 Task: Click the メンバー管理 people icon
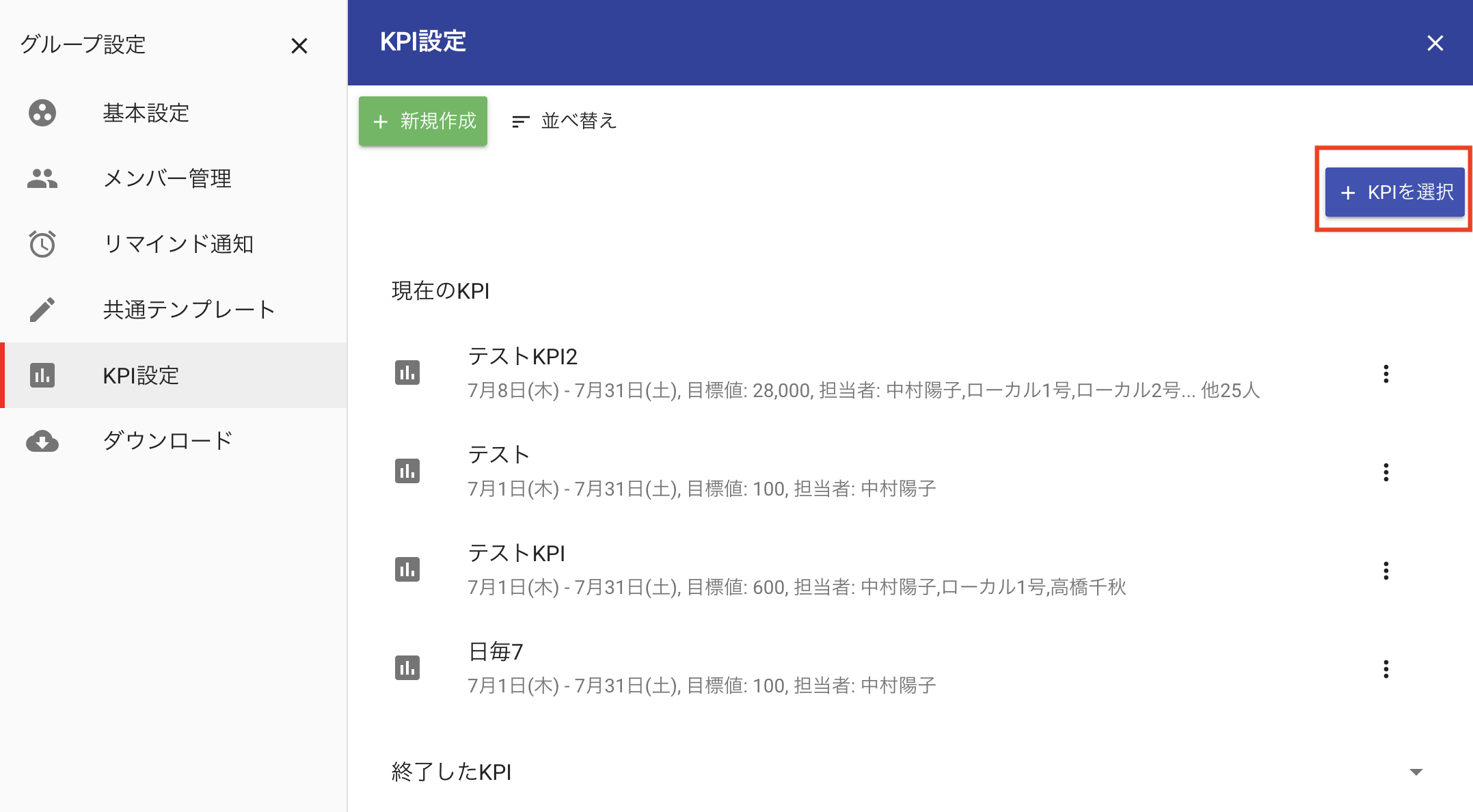tap(42, 178)
